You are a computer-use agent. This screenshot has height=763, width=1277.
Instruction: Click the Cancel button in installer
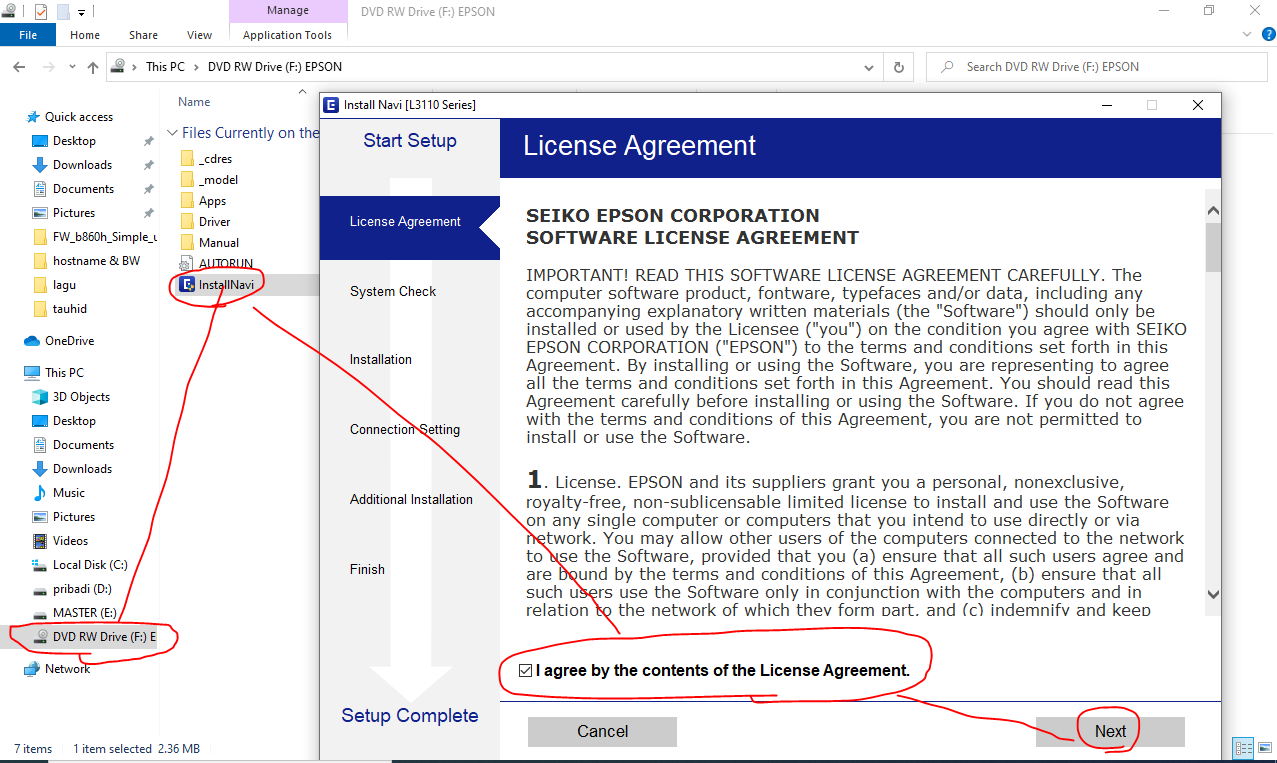[x=602, y=732]
